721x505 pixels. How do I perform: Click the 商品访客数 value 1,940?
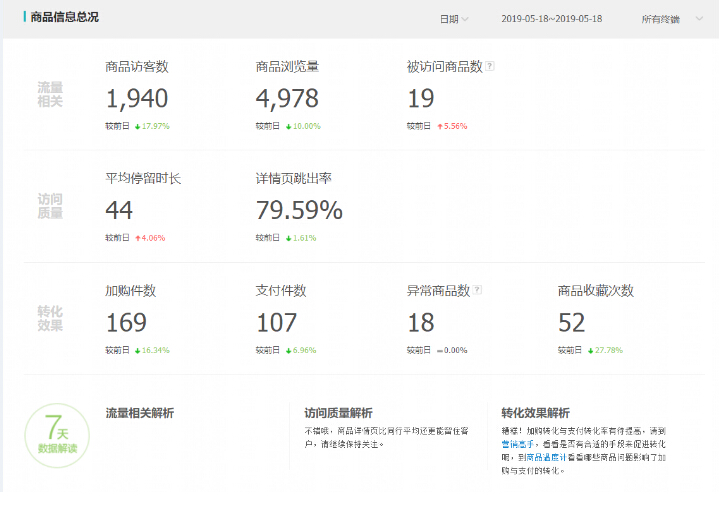point(137,98)
